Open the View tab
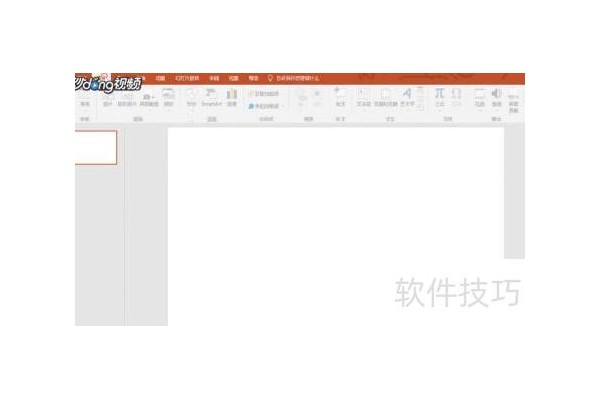Viewport: 600px width, 400px height. 233,78
